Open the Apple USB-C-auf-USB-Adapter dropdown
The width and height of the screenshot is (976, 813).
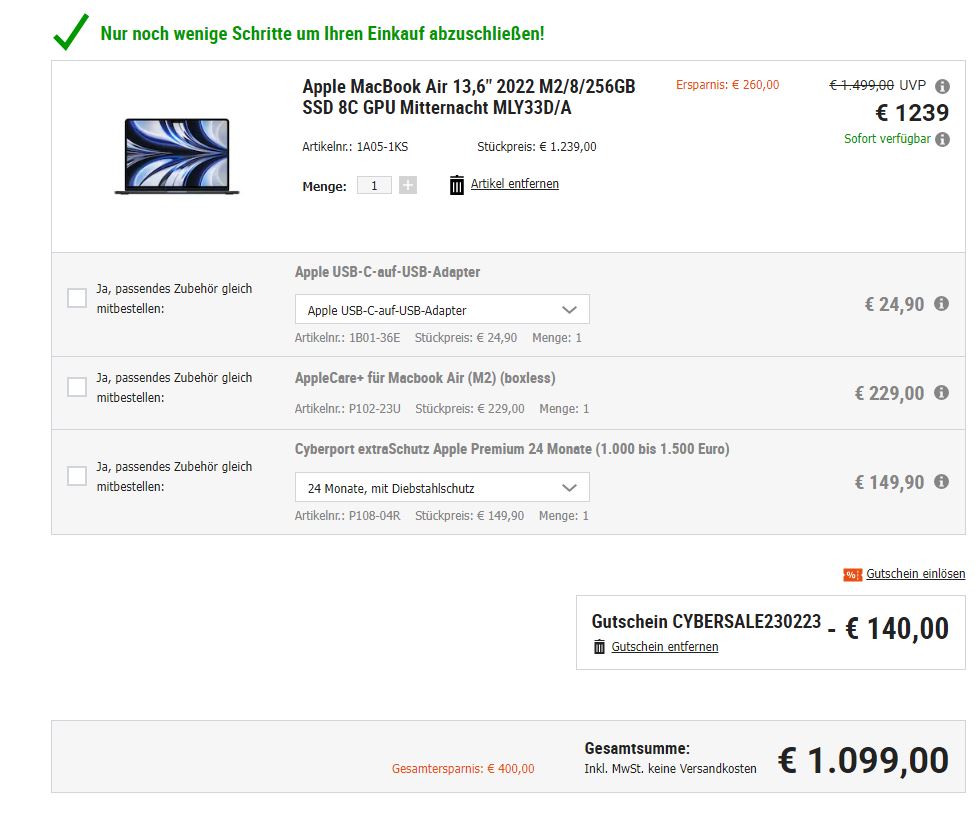point(442,310)
